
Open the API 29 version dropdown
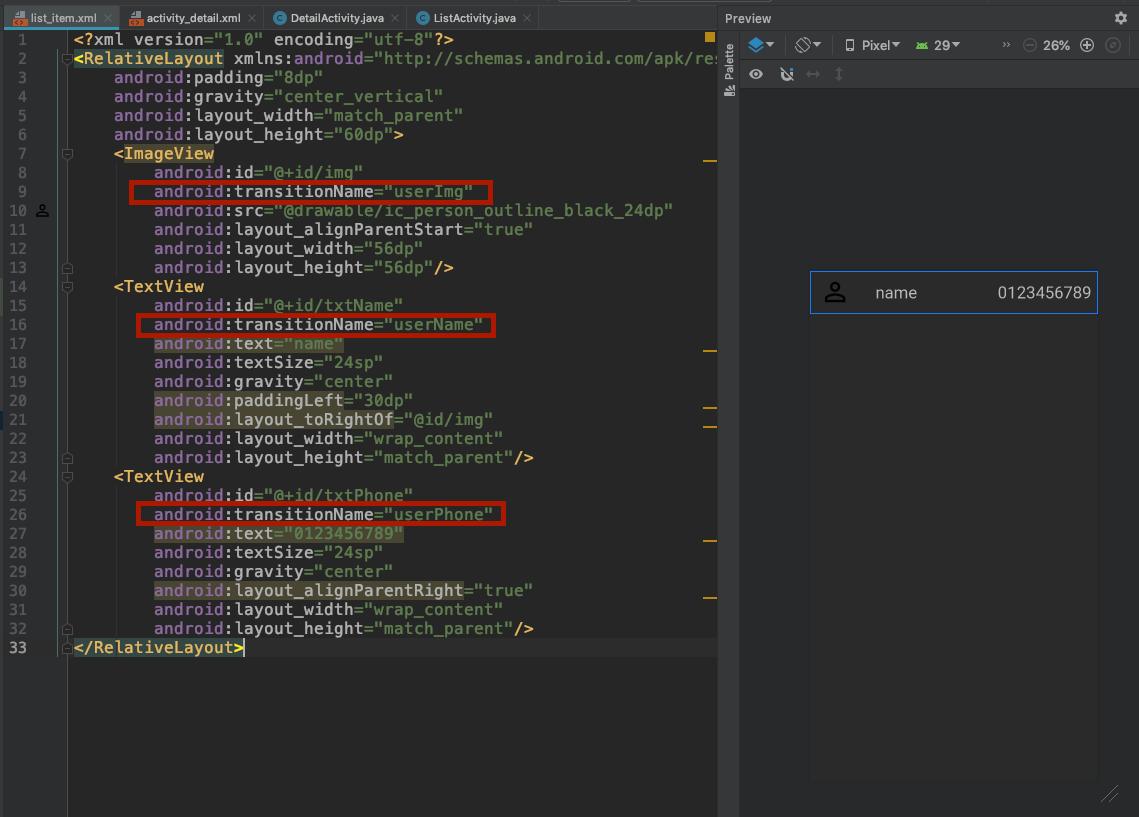[x=937, y=45]
